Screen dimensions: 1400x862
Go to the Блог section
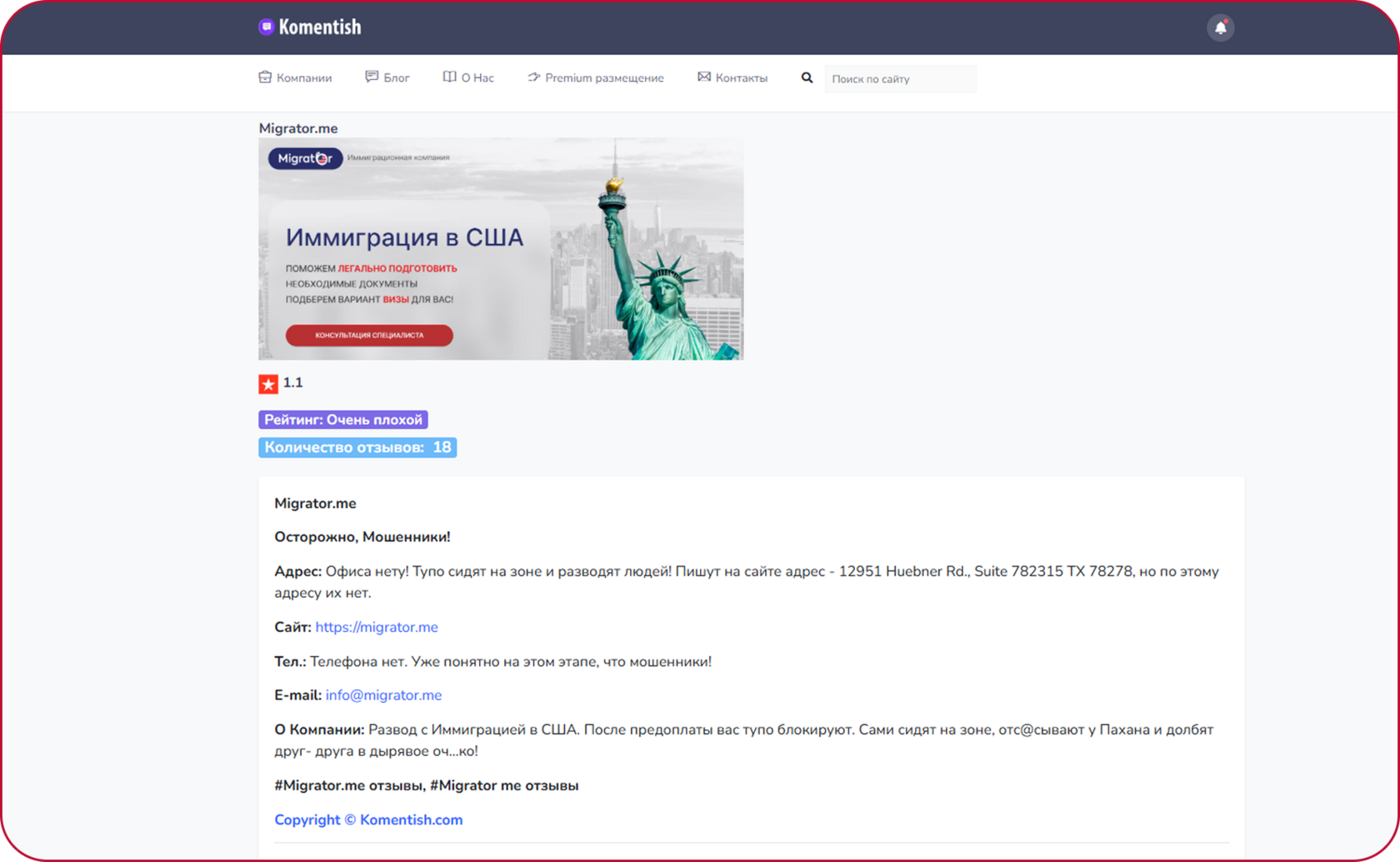(387, 77)
